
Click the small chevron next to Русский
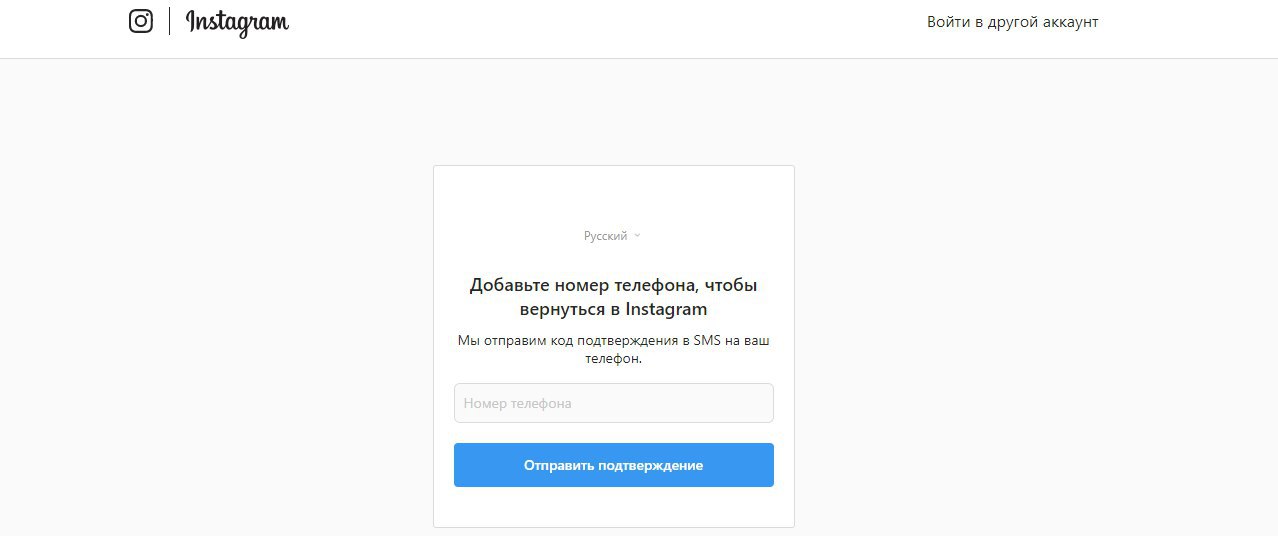coord(638,236)
